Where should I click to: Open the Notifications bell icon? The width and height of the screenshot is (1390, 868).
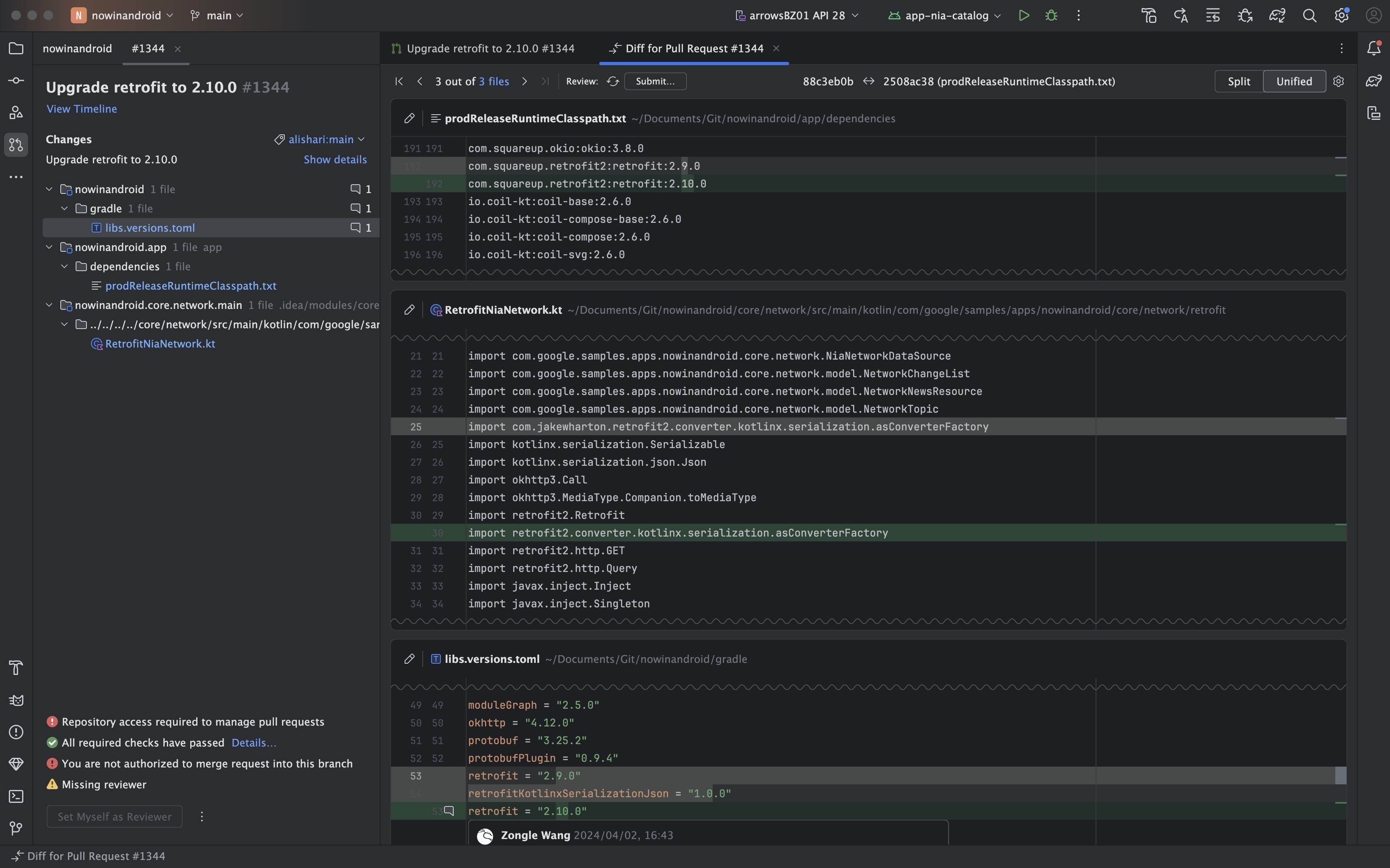[1374, 48]
